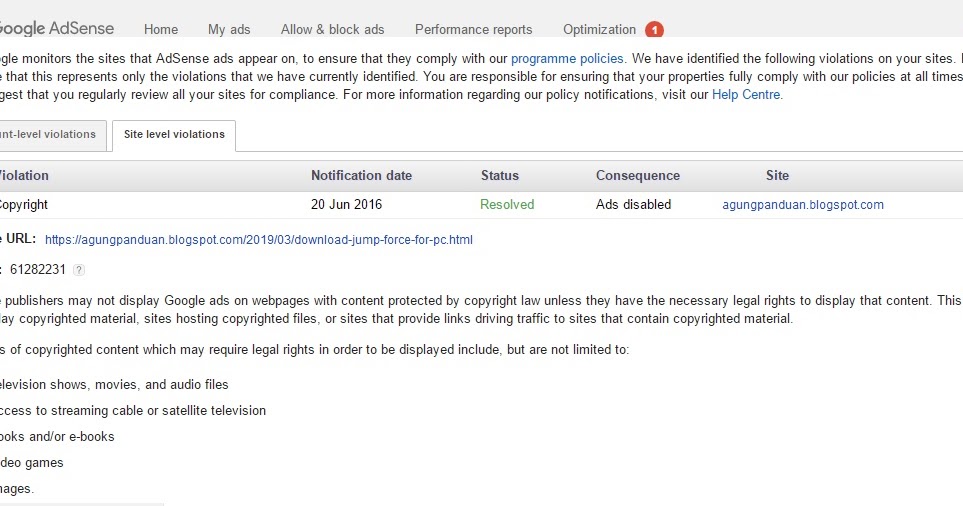This screenshot has height=506, width=963.
Task: Click the Site column header
Action: 777,176
